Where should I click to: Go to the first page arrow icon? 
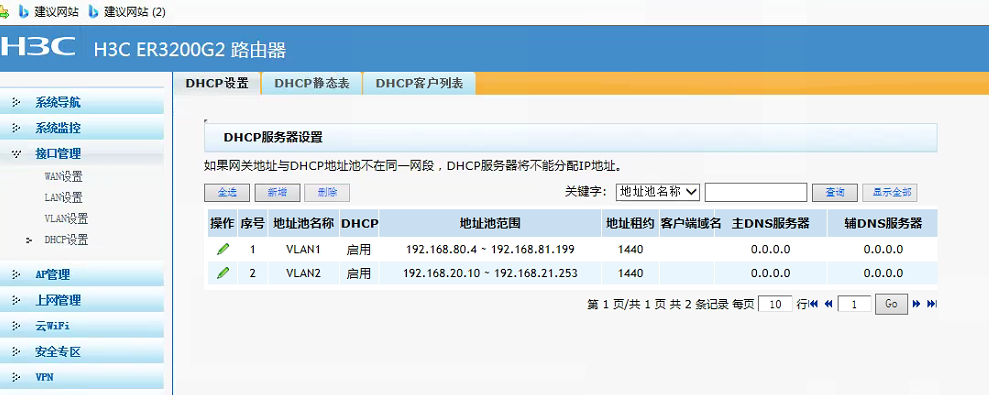(814, 304)
